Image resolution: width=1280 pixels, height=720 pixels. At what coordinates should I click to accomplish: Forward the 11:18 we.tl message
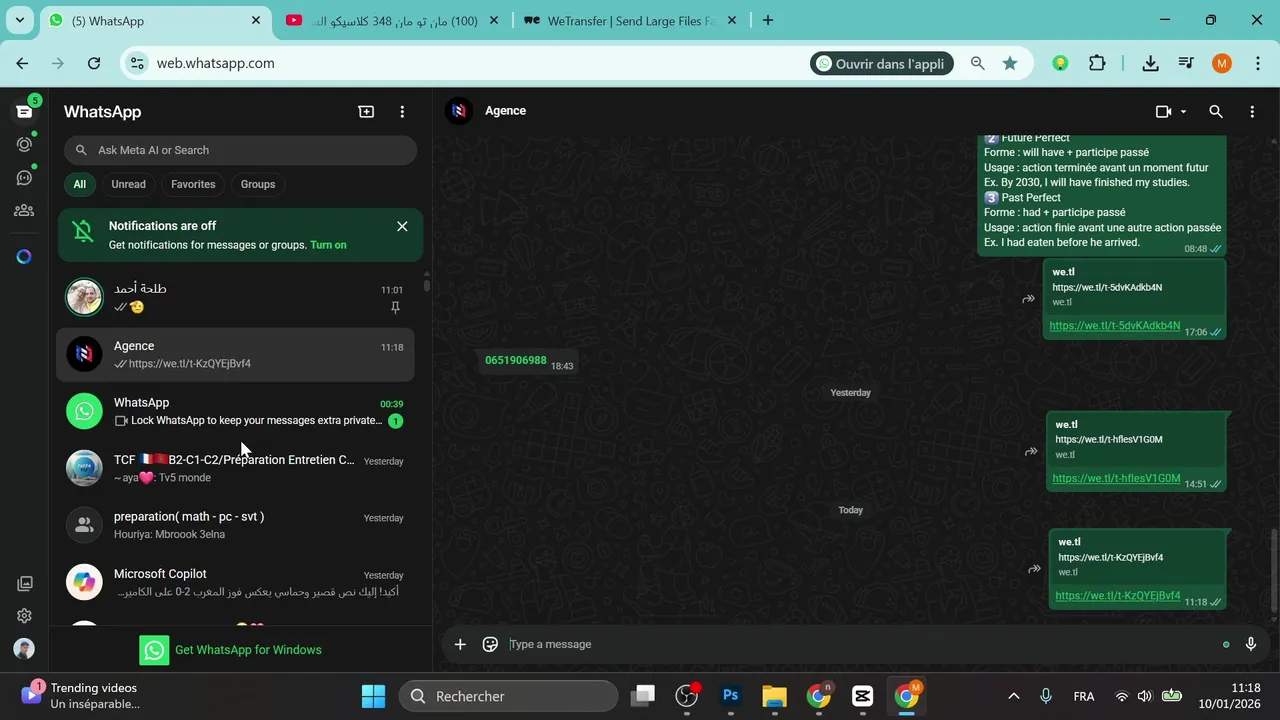pyautogui.click(x=1034, y=569)
